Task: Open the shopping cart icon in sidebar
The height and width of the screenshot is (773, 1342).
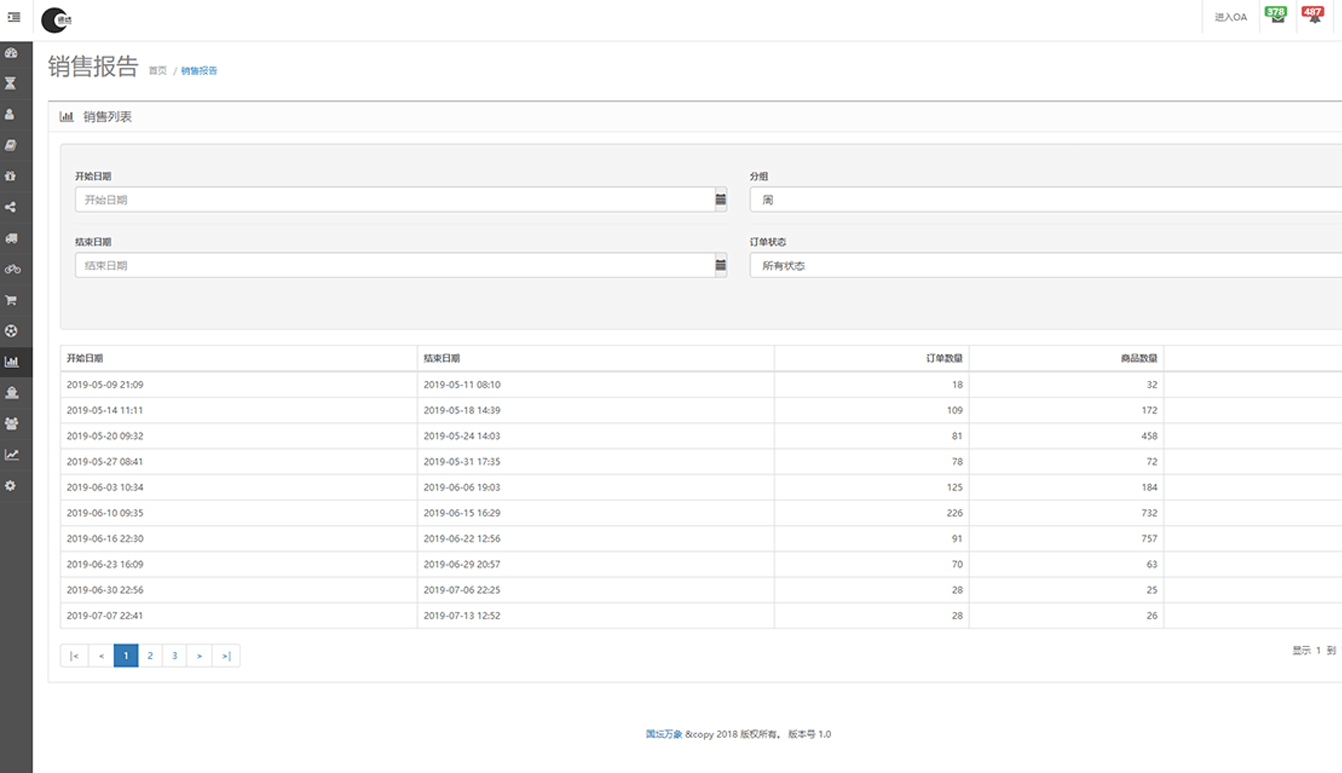Action: [x=12, y=300]
